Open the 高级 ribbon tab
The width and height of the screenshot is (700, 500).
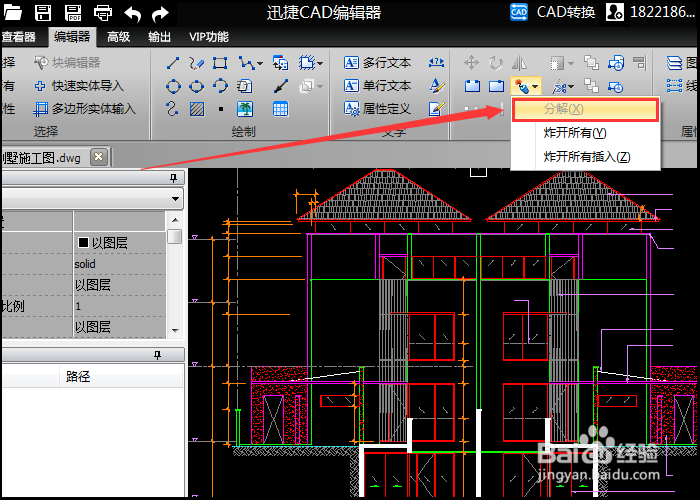[118, 37]
